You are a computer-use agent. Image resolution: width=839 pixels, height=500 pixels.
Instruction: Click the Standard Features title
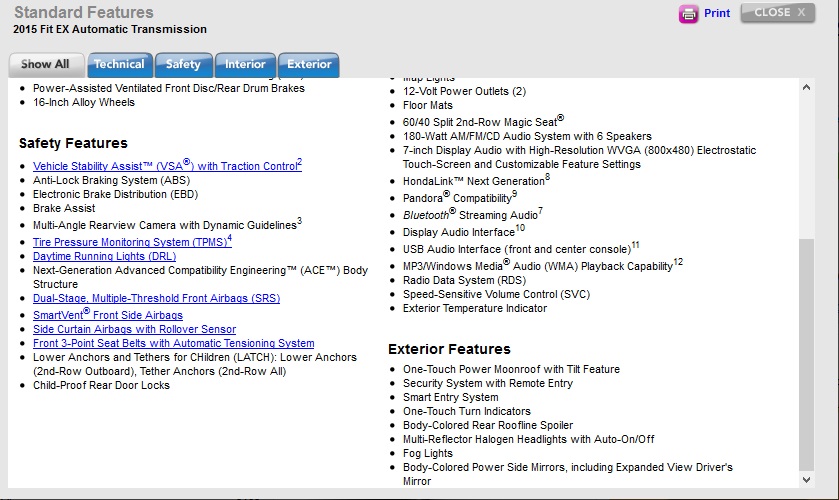point(83,12)
